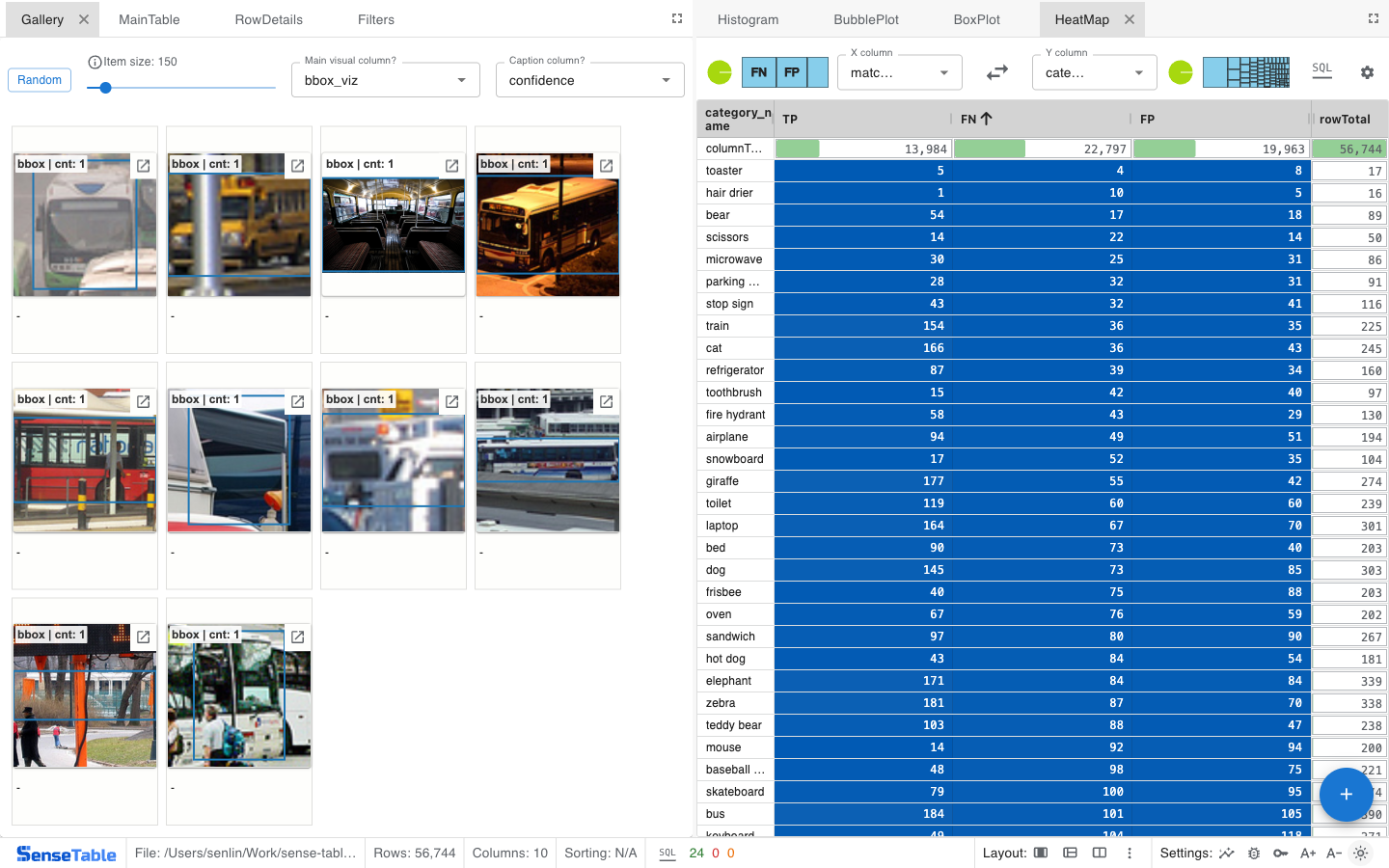Image resolution: width=1389 pixels, height=868 pixels.
Task: Click the blue plus floating action button
Action: 1346,794
